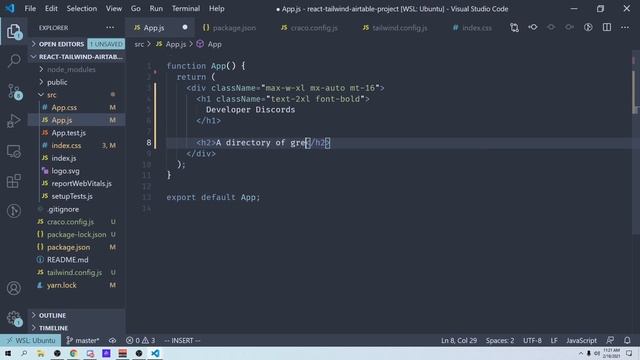Image resolution: width=640 pixels, height=360 pixels.
Task: Open the Selection menu
Action: (x=82, y=9)
